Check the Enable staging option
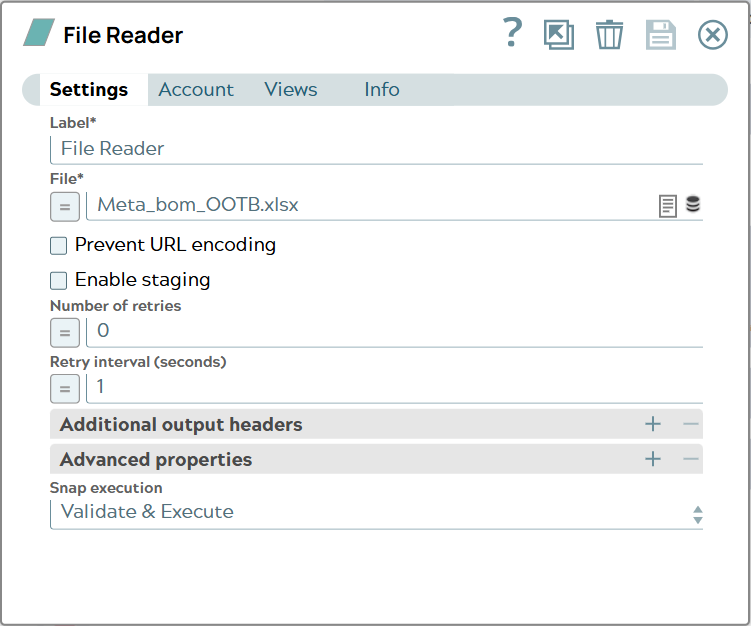The image size is (751, 626). tap(58, 281)
